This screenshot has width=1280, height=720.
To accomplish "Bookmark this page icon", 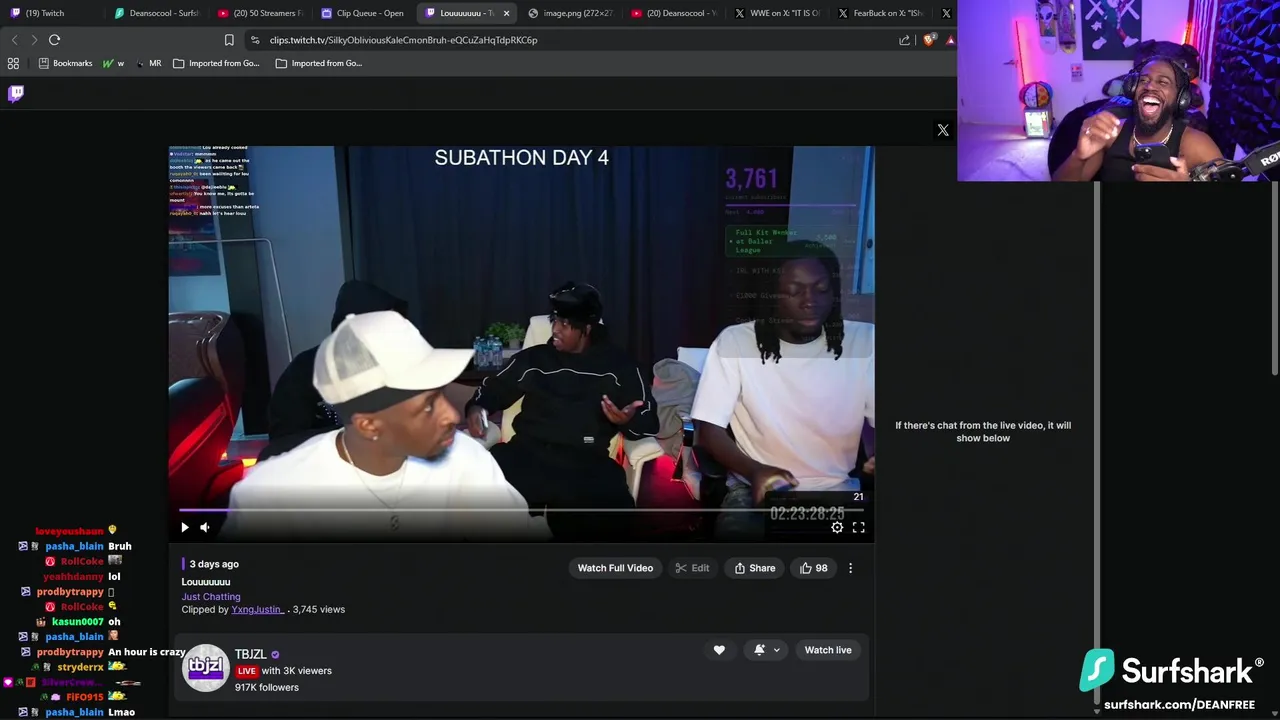I will coord(229,40).
